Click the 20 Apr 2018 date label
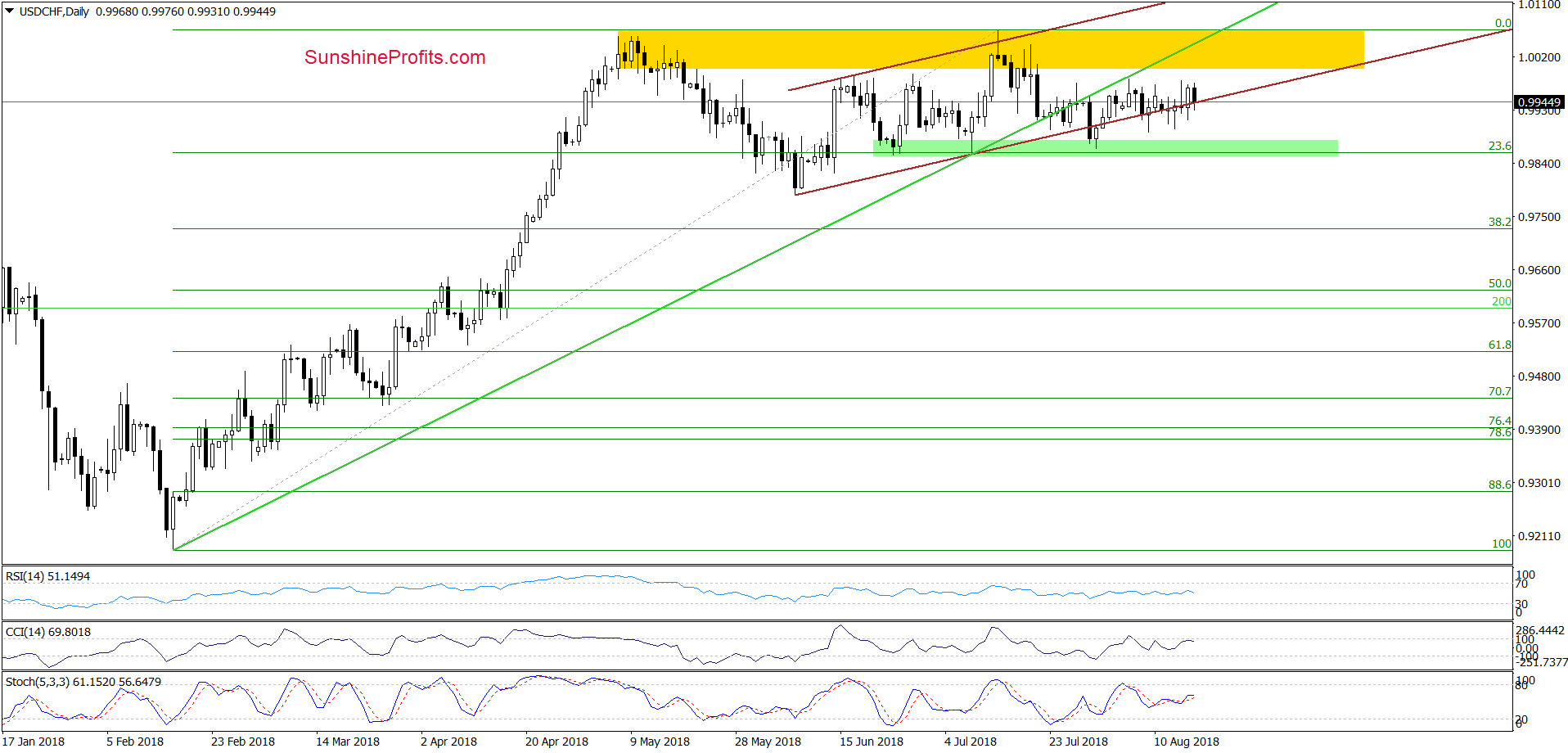Screen dimensions: 1568x753 point(556,742)
